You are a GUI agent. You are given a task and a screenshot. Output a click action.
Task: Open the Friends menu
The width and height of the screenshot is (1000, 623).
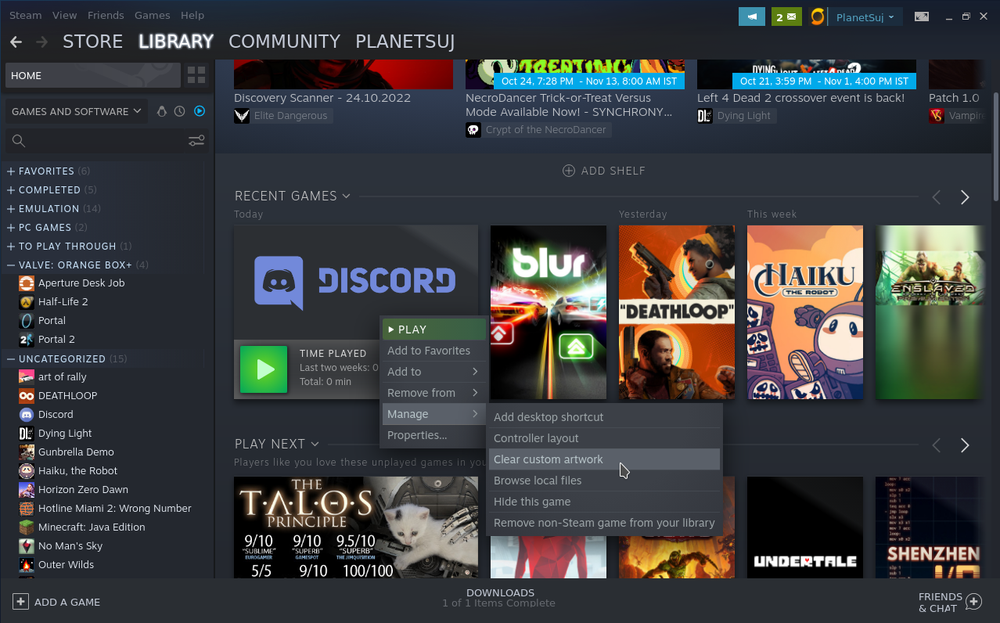coord(105,15)
